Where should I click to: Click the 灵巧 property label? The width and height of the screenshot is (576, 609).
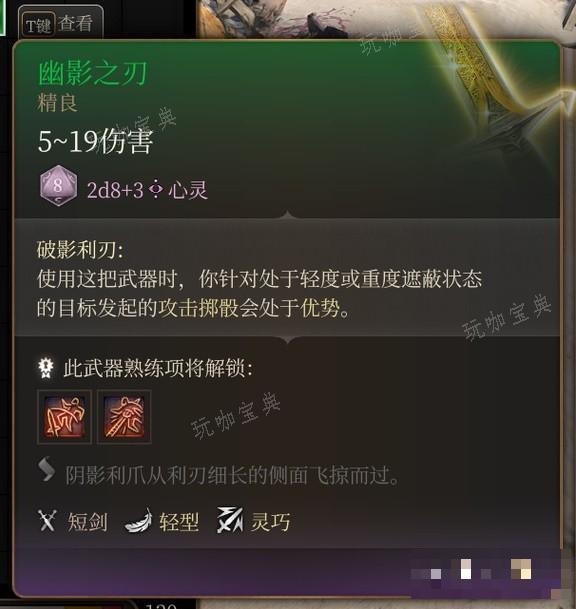click(x=270, y=522)
